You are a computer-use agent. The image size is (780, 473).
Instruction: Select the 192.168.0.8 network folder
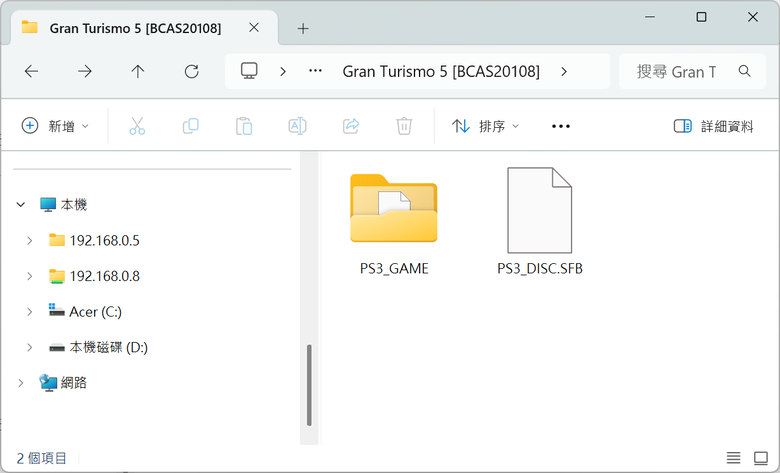pos(95,276)
